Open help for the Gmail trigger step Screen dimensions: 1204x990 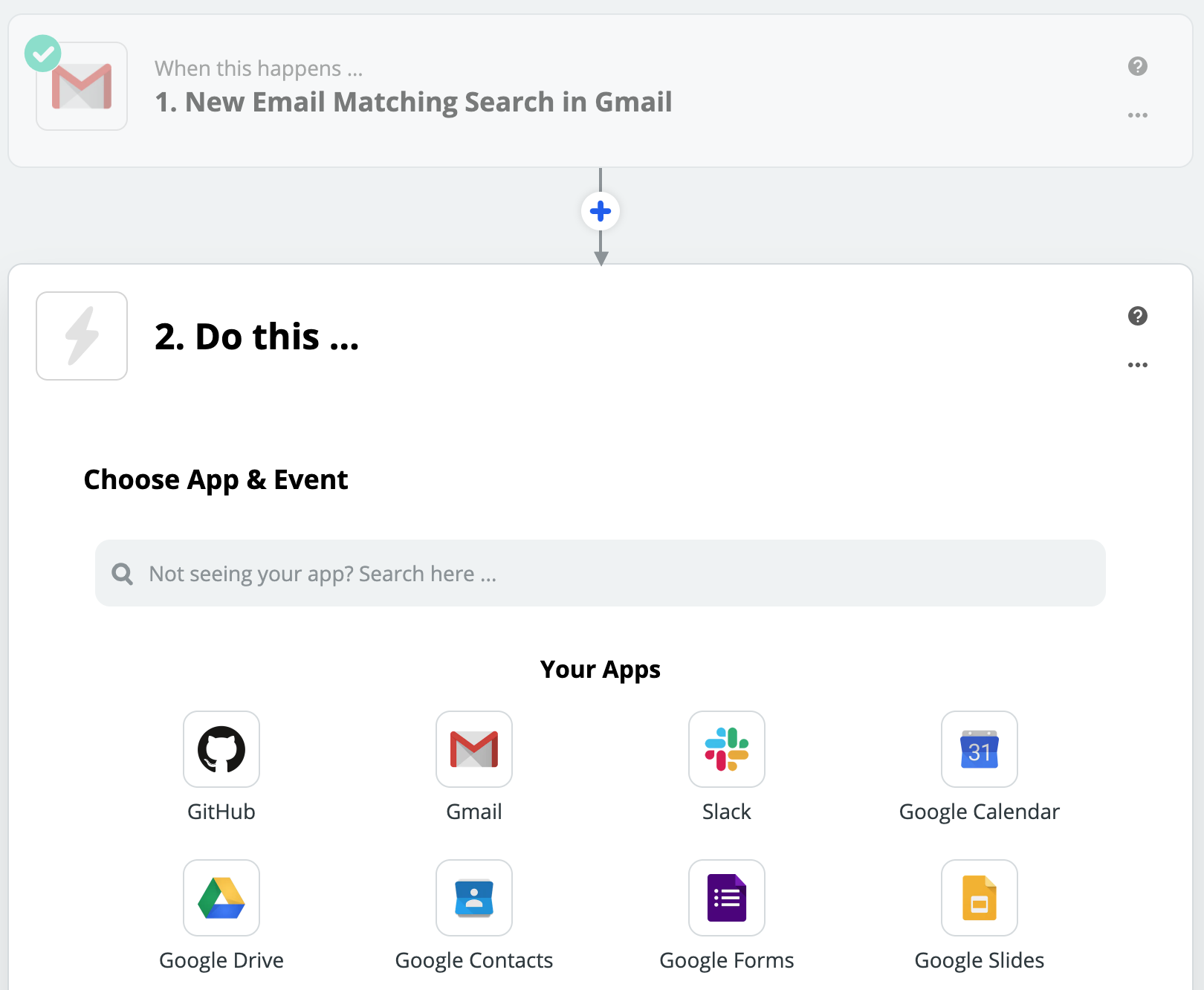point(1138,66)
